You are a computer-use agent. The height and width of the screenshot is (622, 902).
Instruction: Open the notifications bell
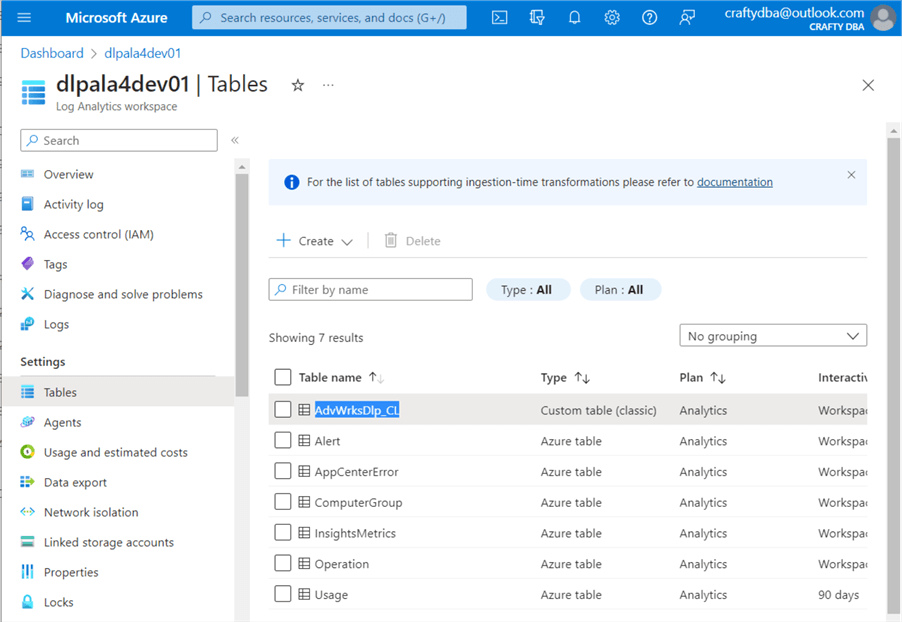click(x=574, y=18)
